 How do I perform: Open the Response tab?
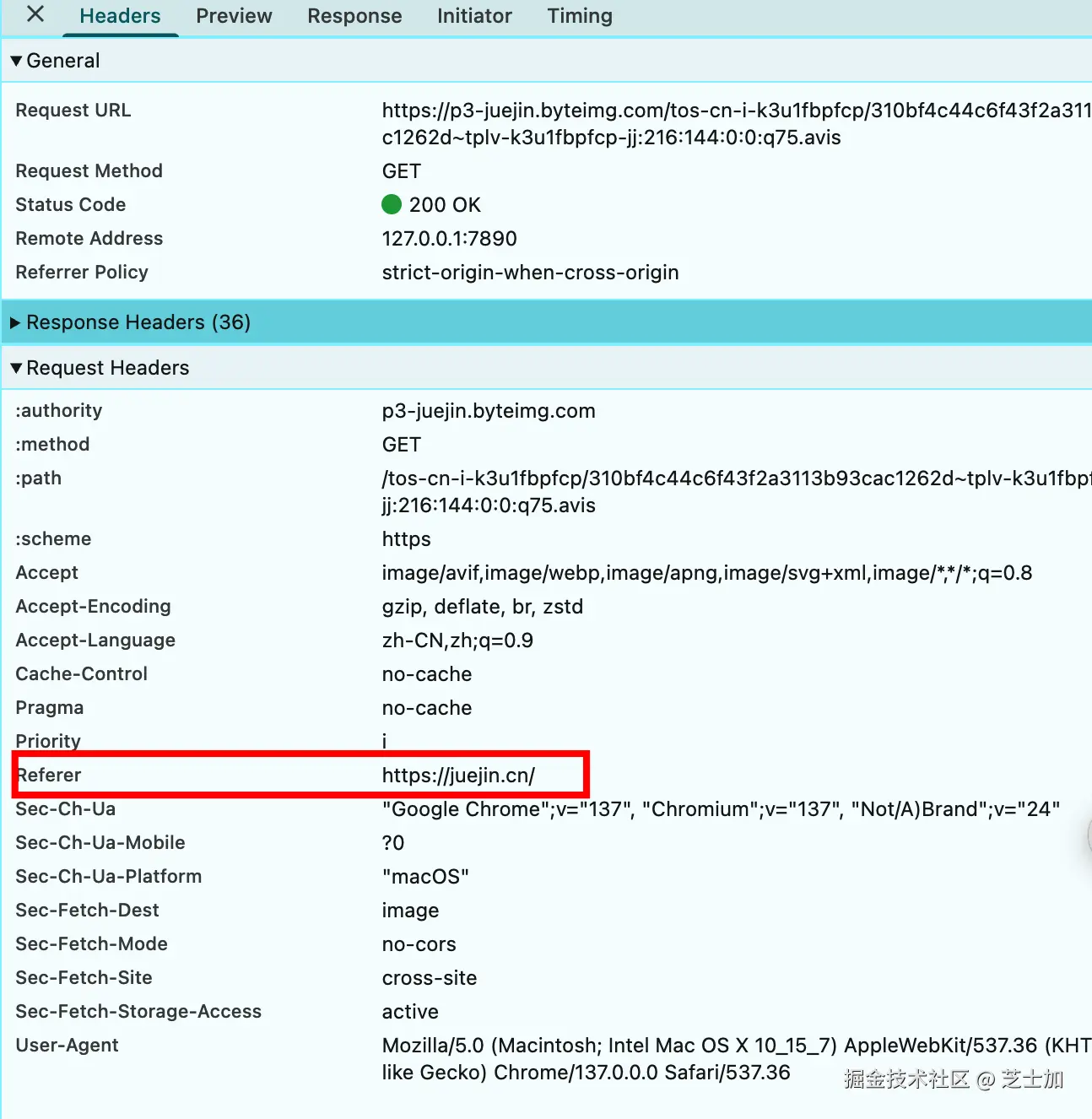click(x=354, y=16)
